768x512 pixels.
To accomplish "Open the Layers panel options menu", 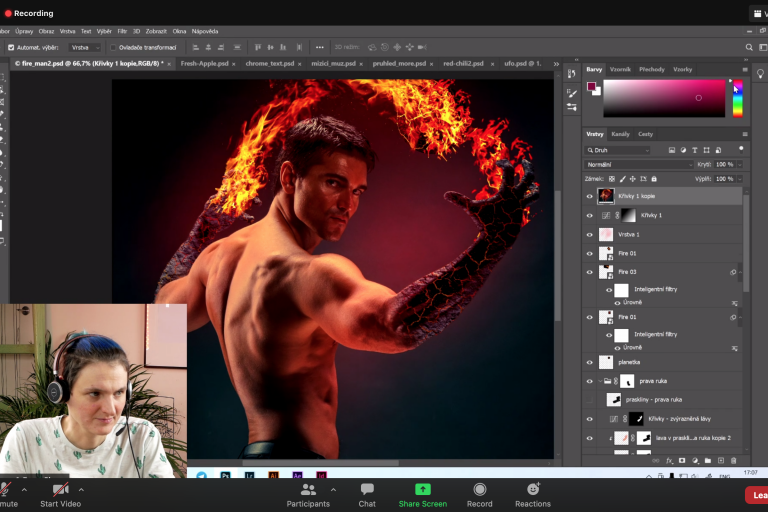I will (744, 134).
